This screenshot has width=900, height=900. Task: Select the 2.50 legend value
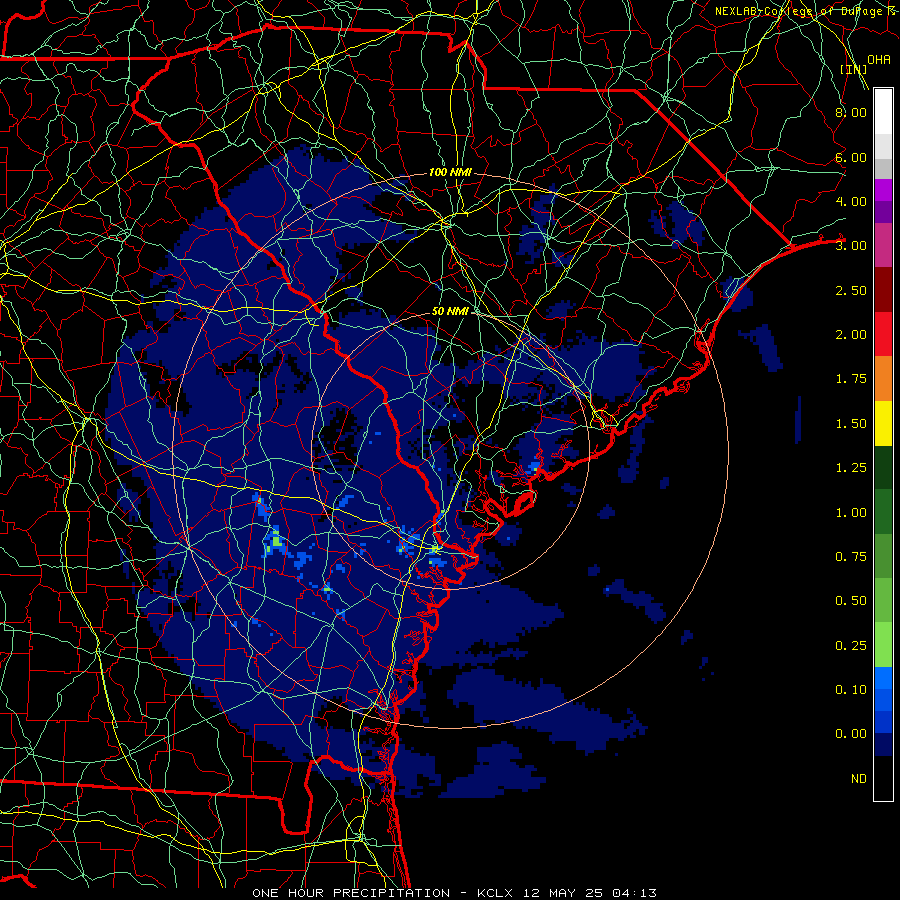click(851, 290)
